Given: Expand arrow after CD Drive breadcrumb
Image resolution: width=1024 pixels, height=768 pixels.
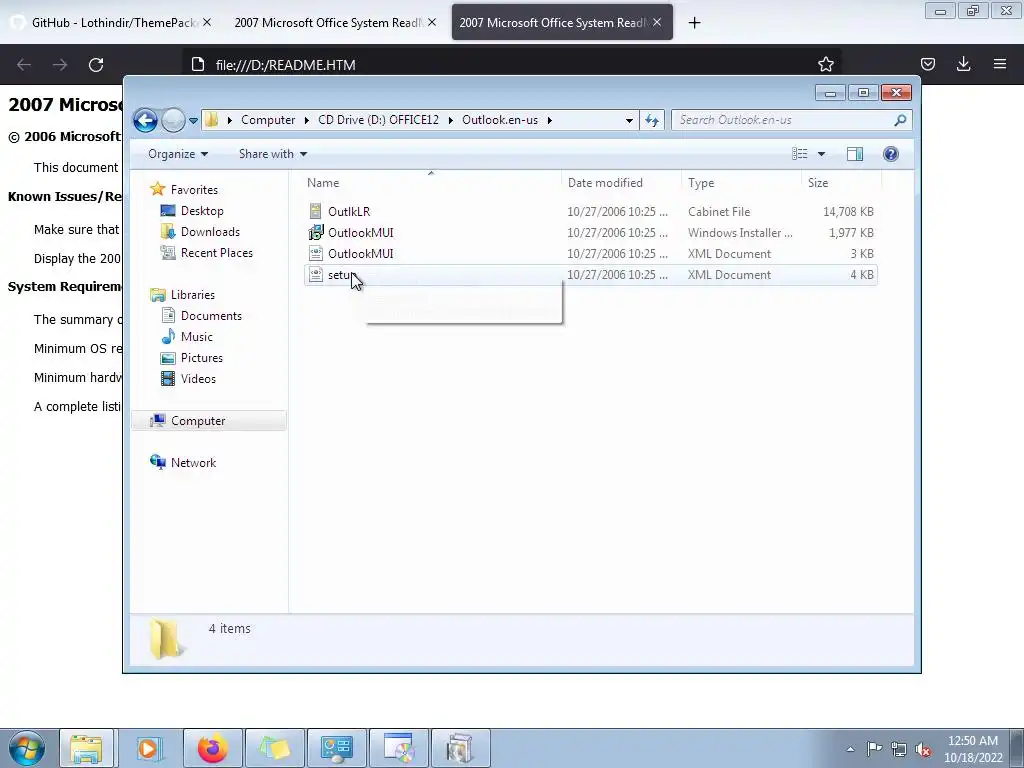Looking at the screenshot, I should point(451,120).
